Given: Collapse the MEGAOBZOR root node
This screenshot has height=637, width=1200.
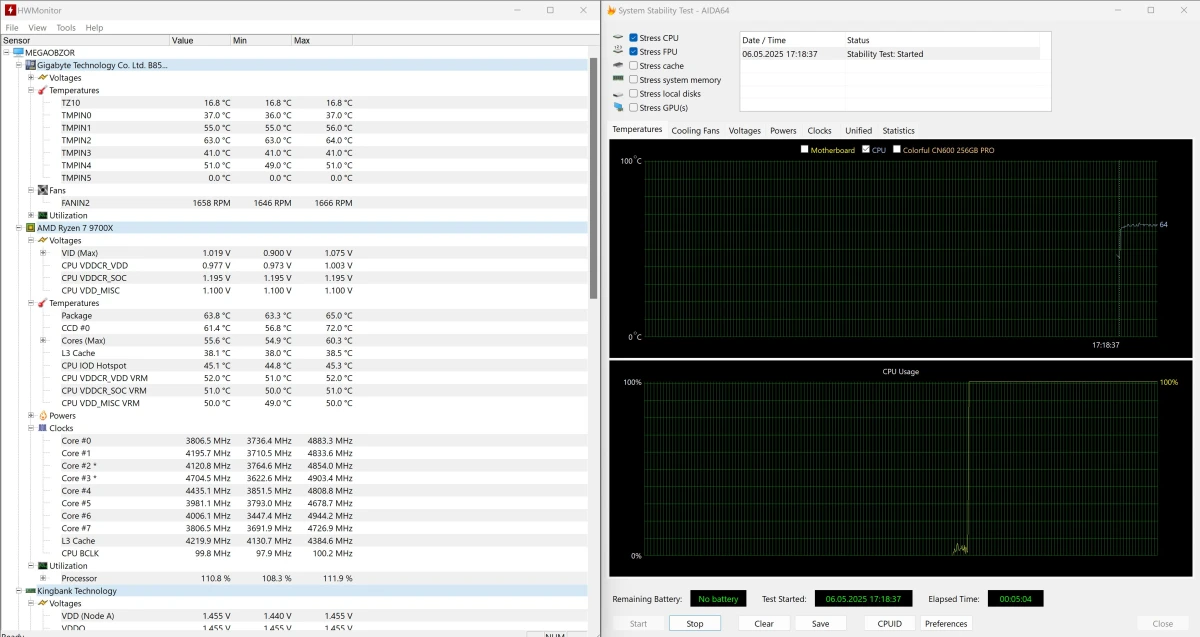Looking at the screenshot, I should (7, 52).
